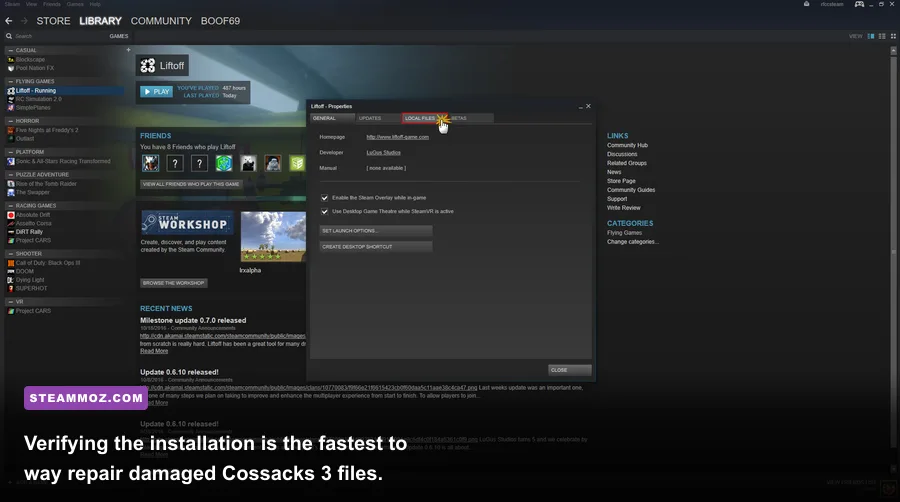Select DiRT Rally in game list

pyautogui.click(x=29, y=232)
